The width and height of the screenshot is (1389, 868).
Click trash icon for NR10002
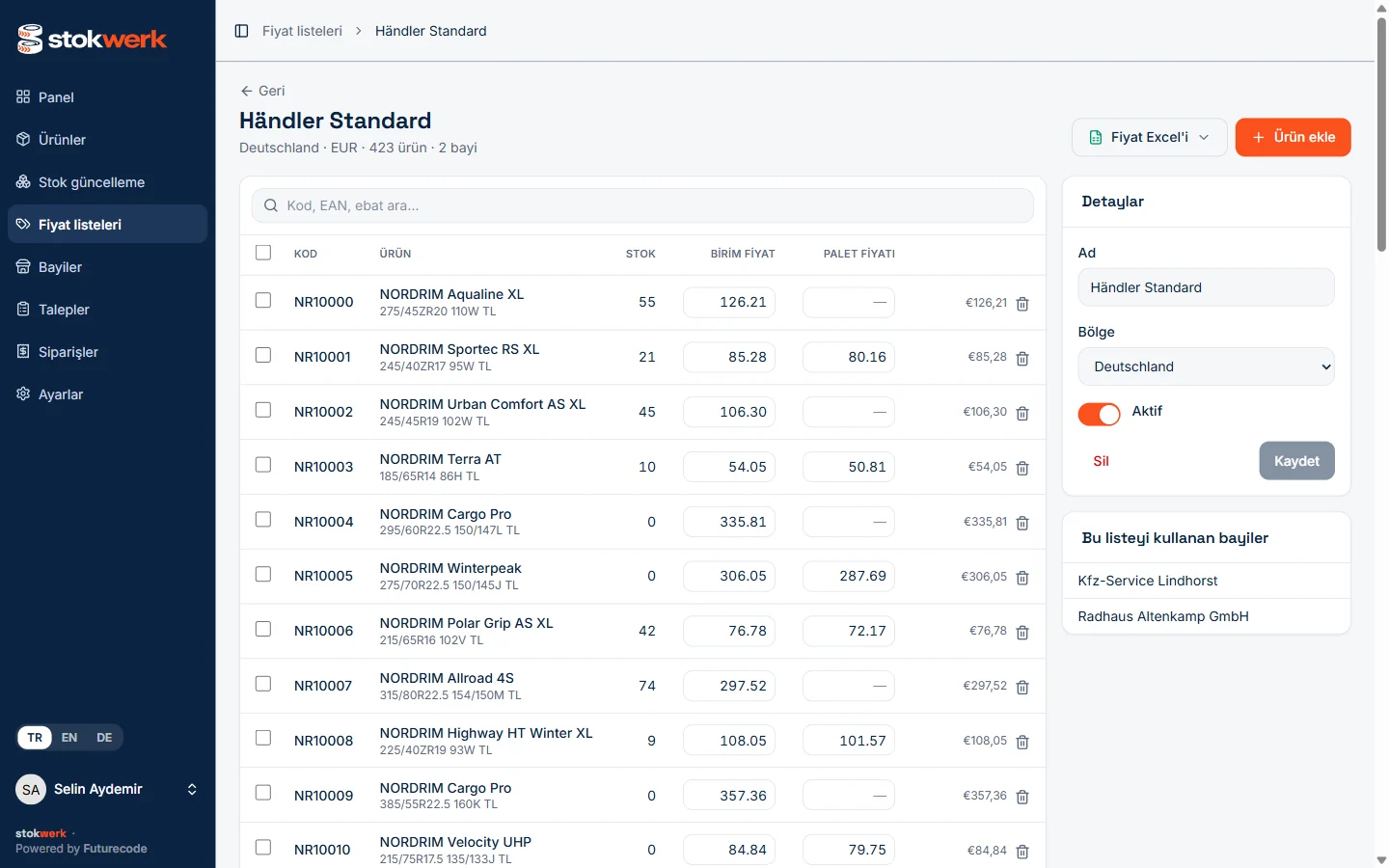click(1022, 414)
